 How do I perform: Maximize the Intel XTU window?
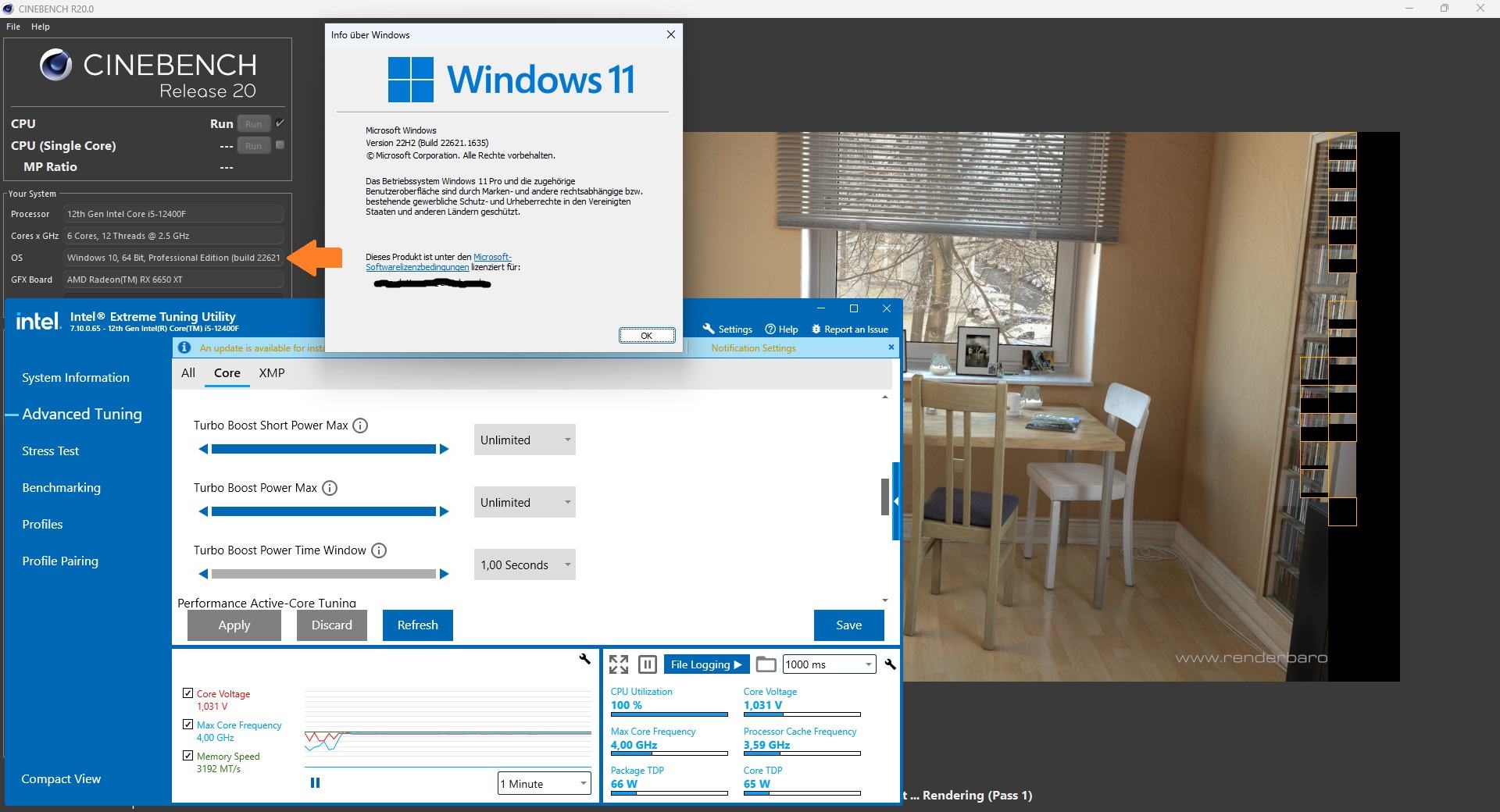854,308
